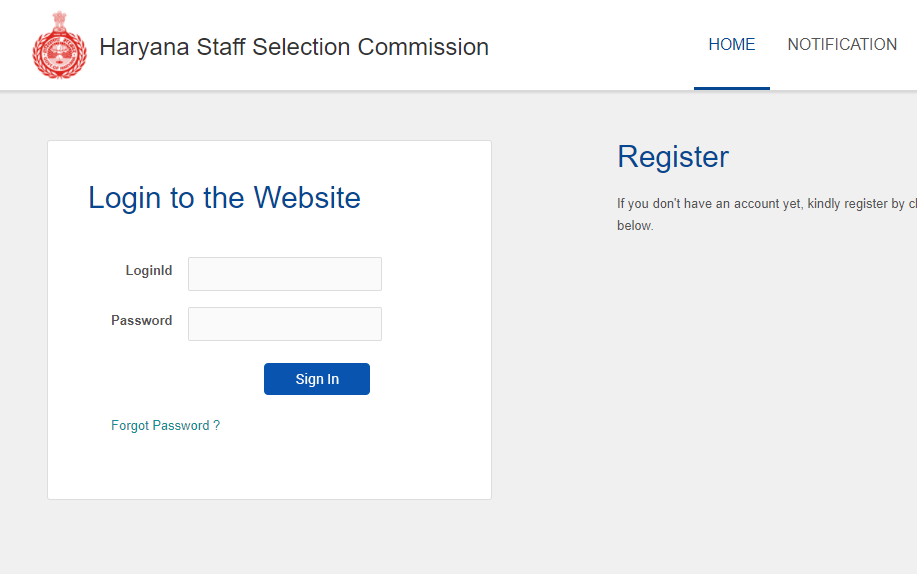This screenshot has height=574, width=917.
Task: Click the Password field label
Action: [x=142, y=321]
